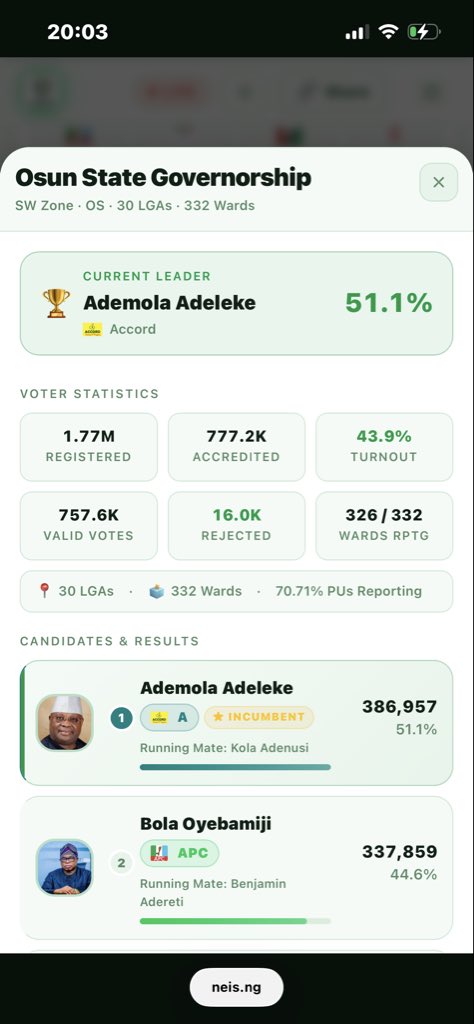Screen dimensions: 474x1024
Task: Click the ballot box icon beside 332 Wards
Action: pyautogui.click(x=156, y=591)
